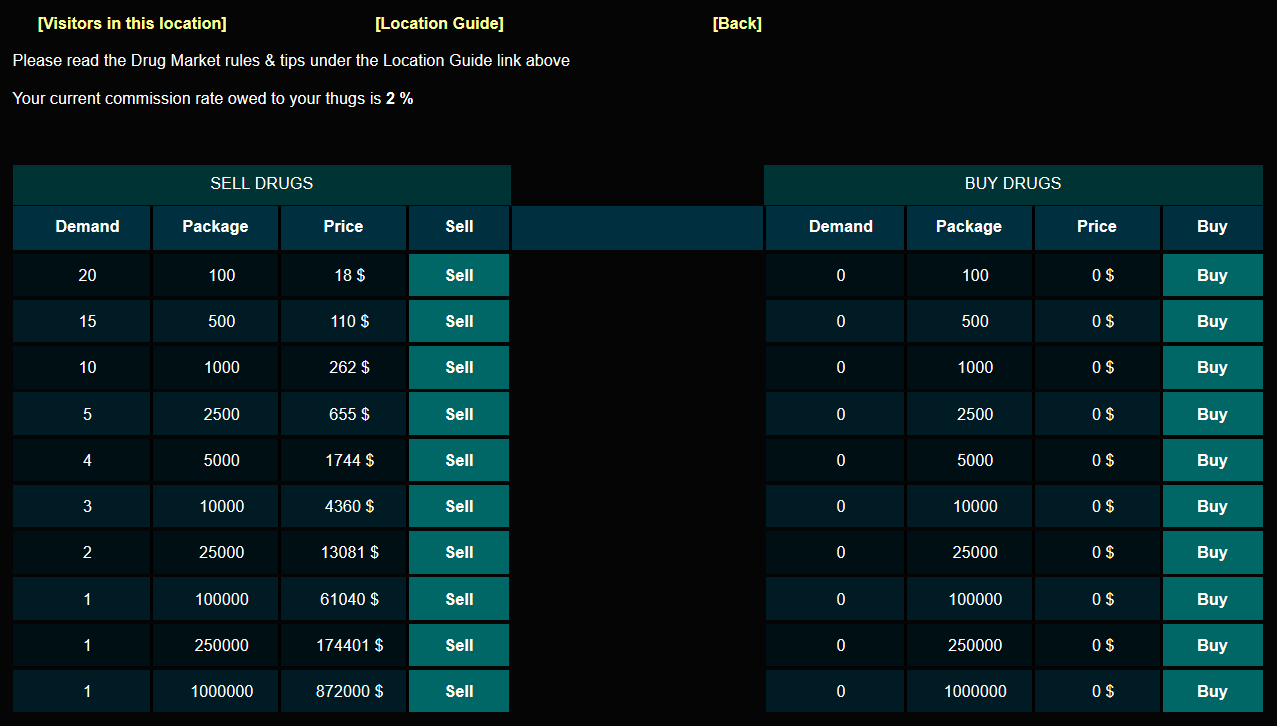This screenshot has width=1277, height=726.
Task: Buy the 1000000 package
Action: (x=1212, y=691)
